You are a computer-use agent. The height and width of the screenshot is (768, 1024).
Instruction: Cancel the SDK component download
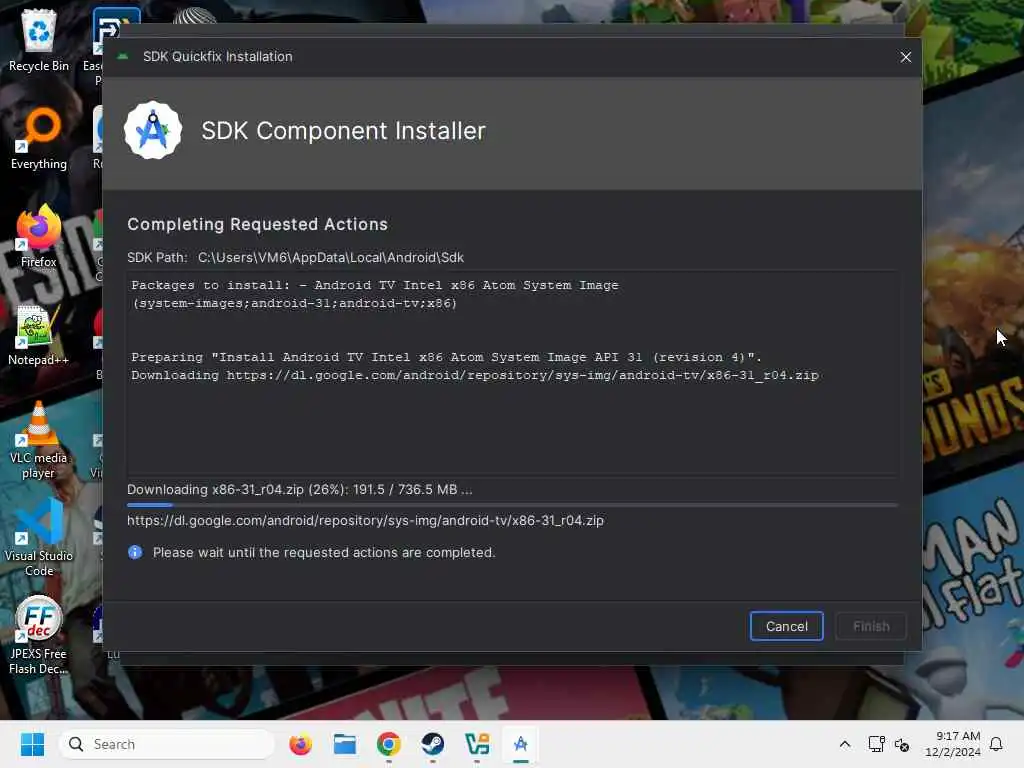pyautogui.click(x=786, y=626)
